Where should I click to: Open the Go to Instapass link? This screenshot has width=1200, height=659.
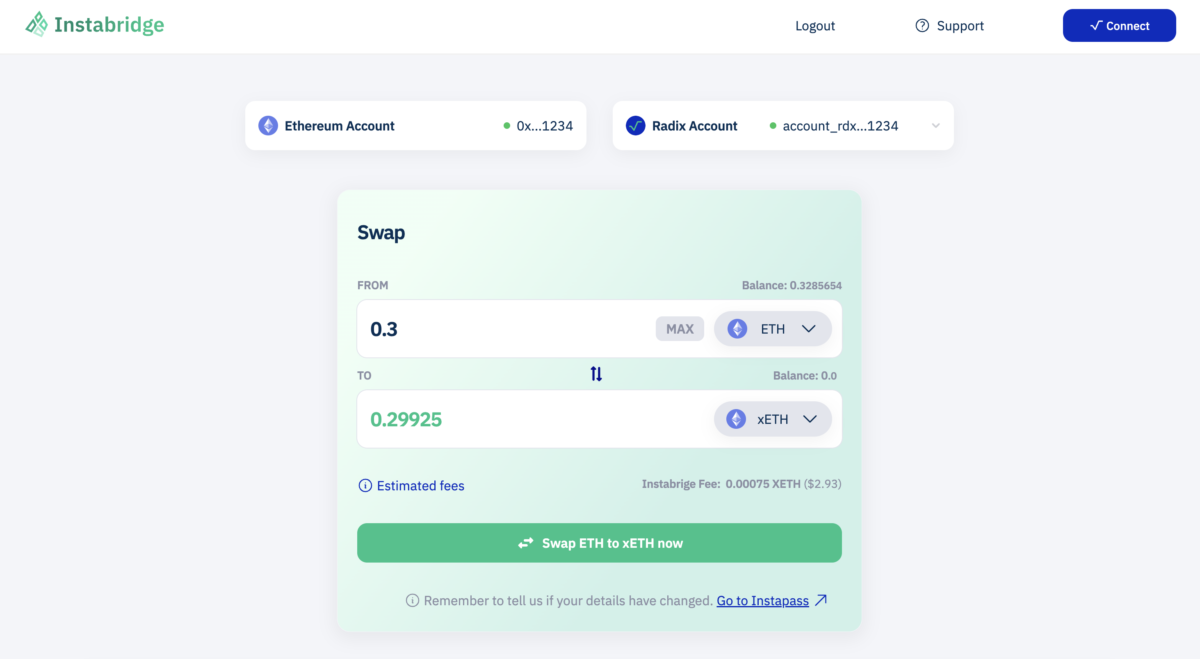tap(763, 601)
